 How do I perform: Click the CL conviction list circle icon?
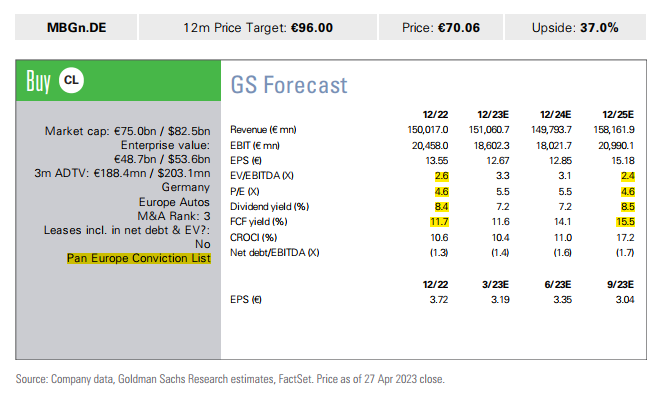71,81
